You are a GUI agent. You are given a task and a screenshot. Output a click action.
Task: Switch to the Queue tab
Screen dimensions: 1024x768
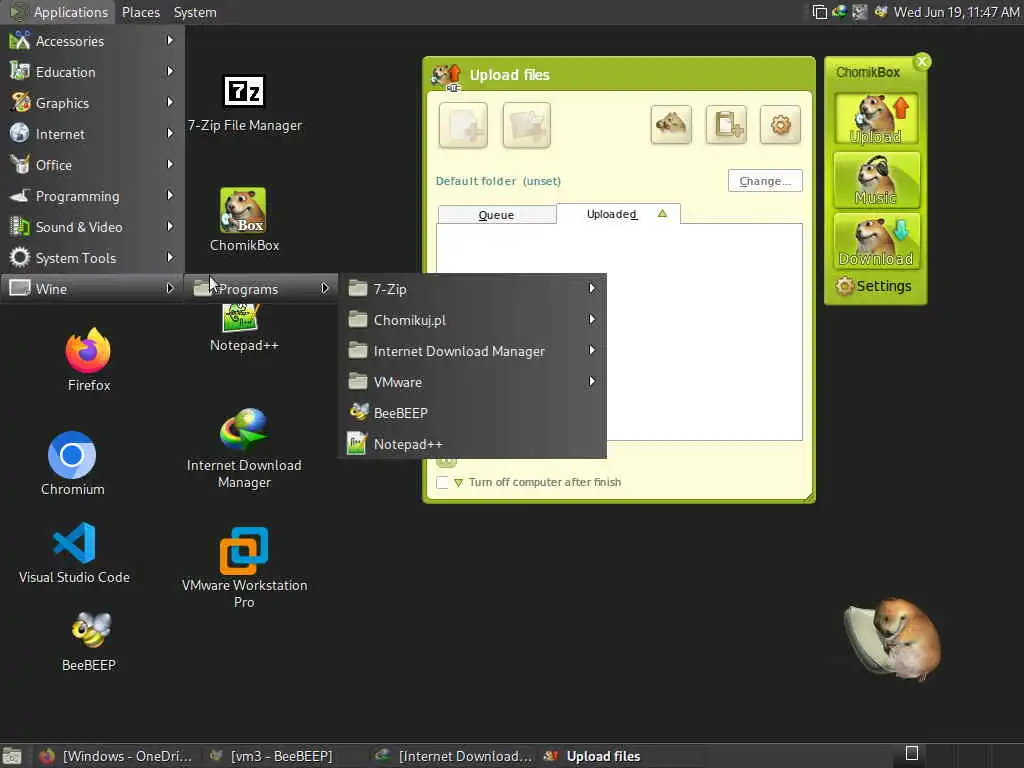point(496,215)
